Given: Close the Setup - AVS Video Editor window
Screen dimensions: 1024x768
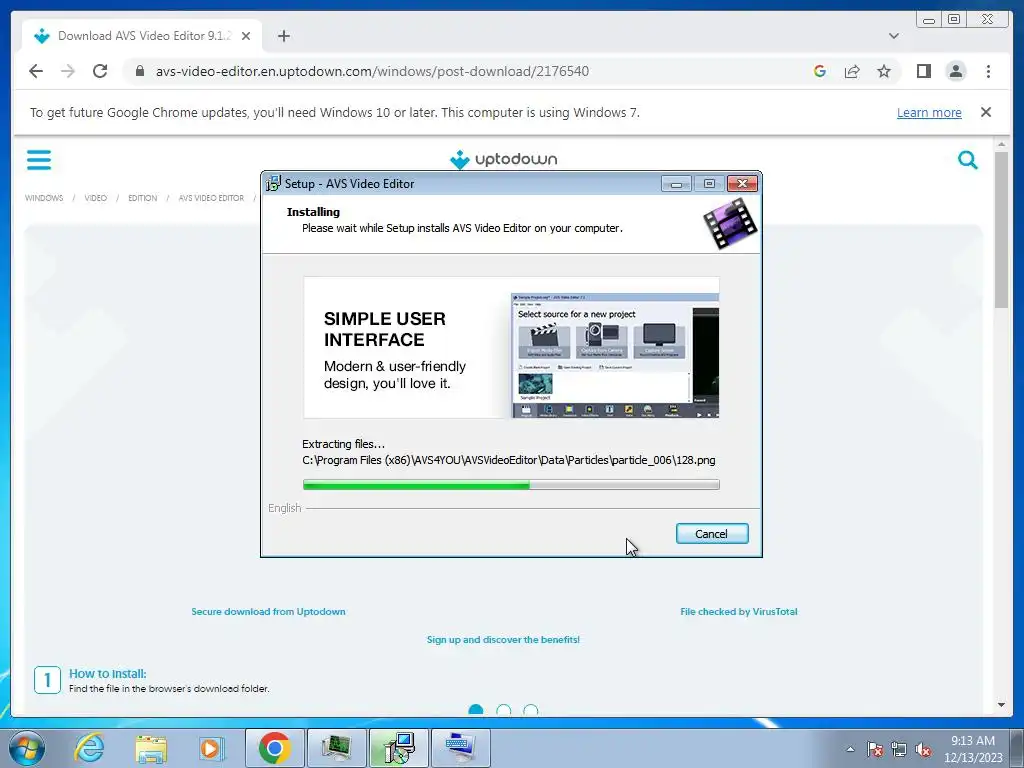Looking at the screenshot, I should click(x=742, y=184).
